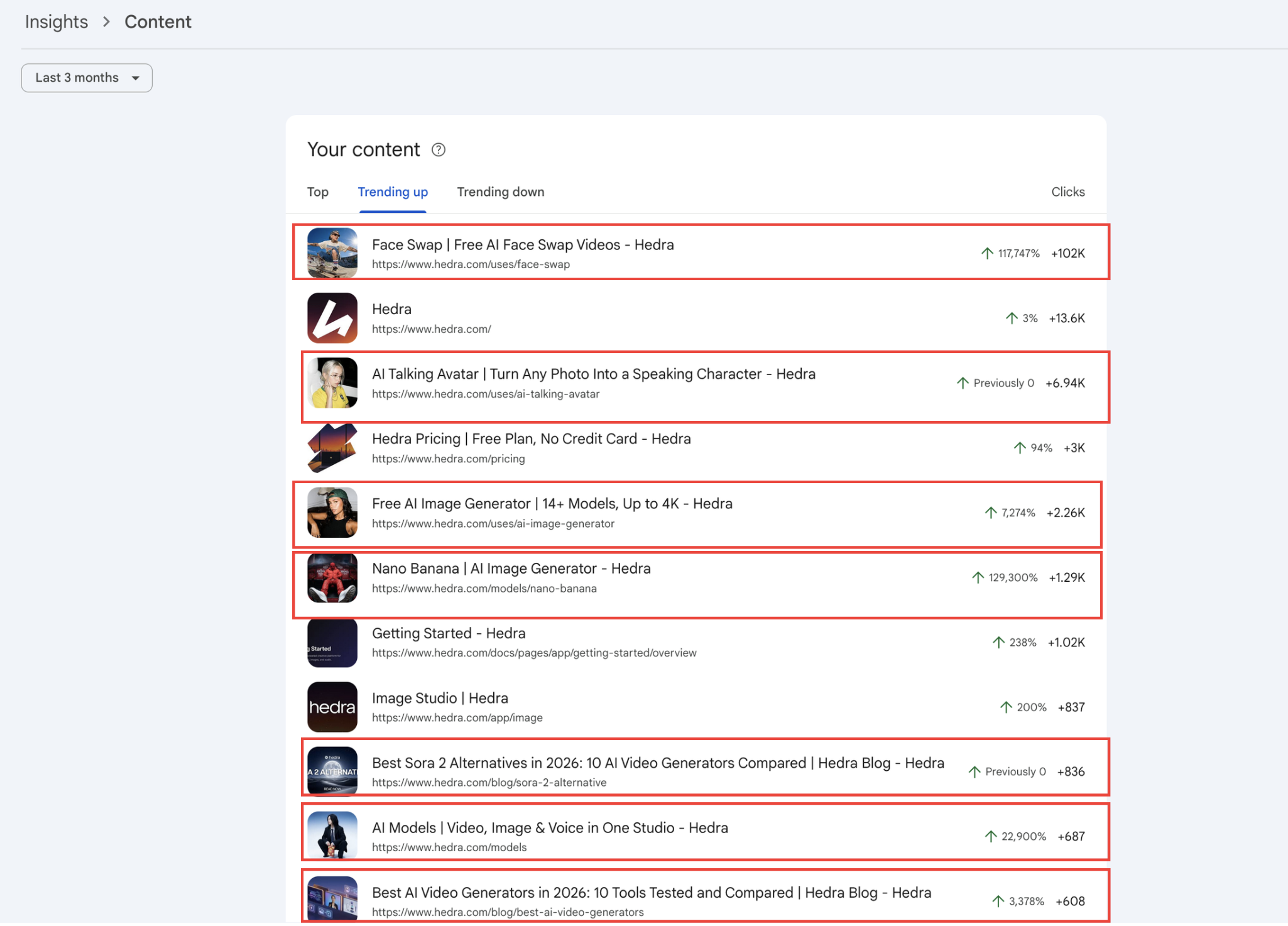Click the up arrow beside 7,274%
Image resolution: width=1288 pixels, height=926 pixels.
click(991, 513)
